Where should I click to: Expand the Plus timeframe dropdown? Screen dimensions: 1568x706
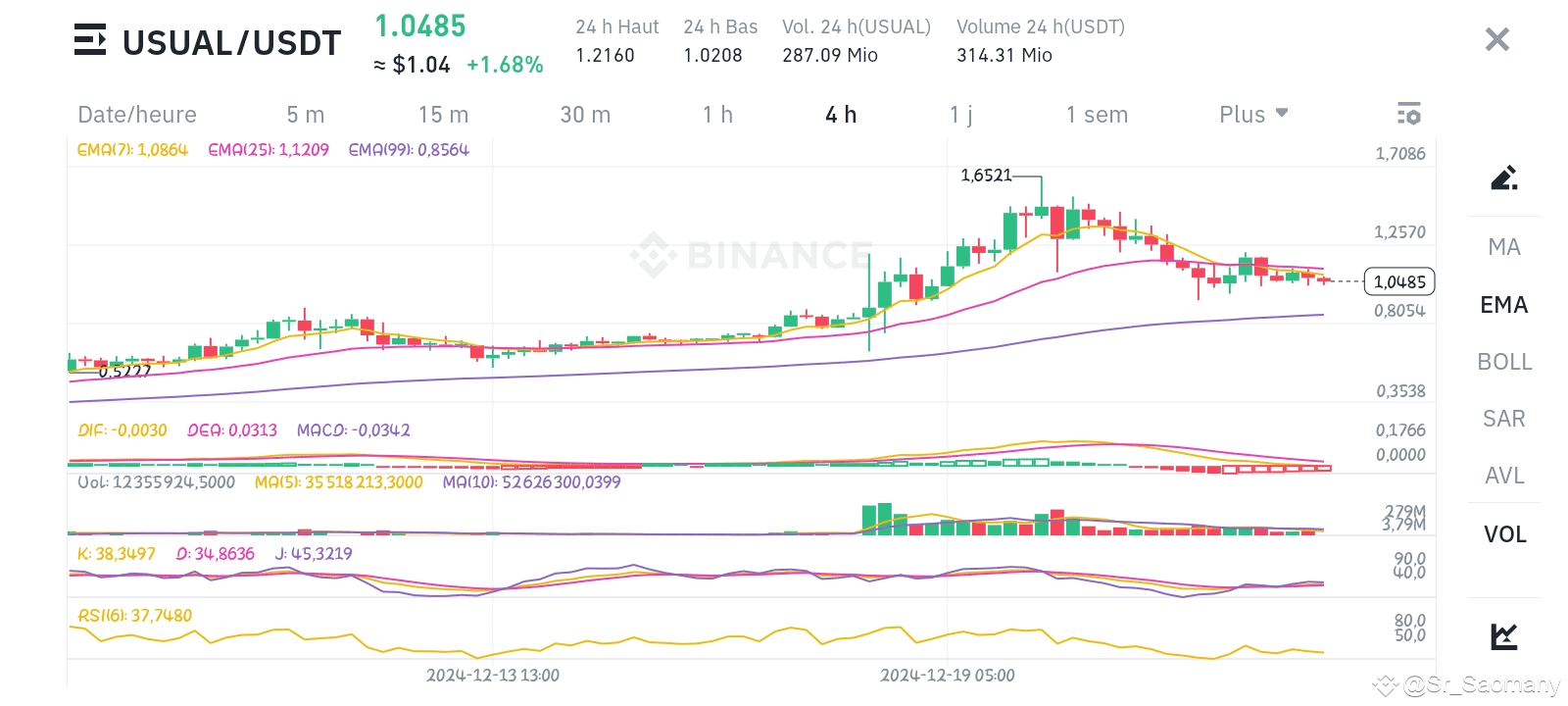pyautogui.click(x=1253, y=115)
